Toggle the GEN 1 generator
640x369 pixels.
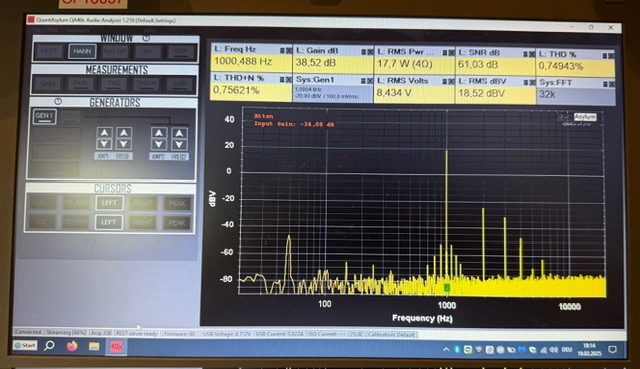[x=44, y=116]
